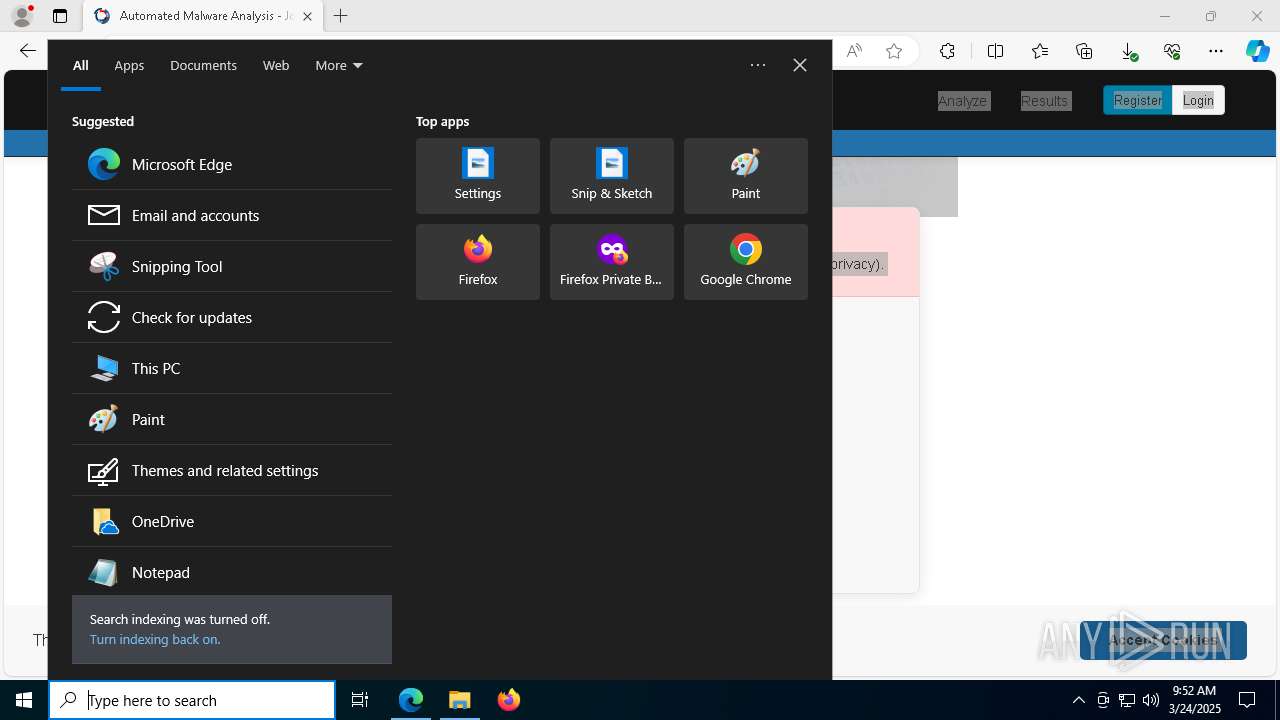Click the Register button on webpage
The width and height of the screenshot is (1280, 720).
click(x=1138, y=100)
